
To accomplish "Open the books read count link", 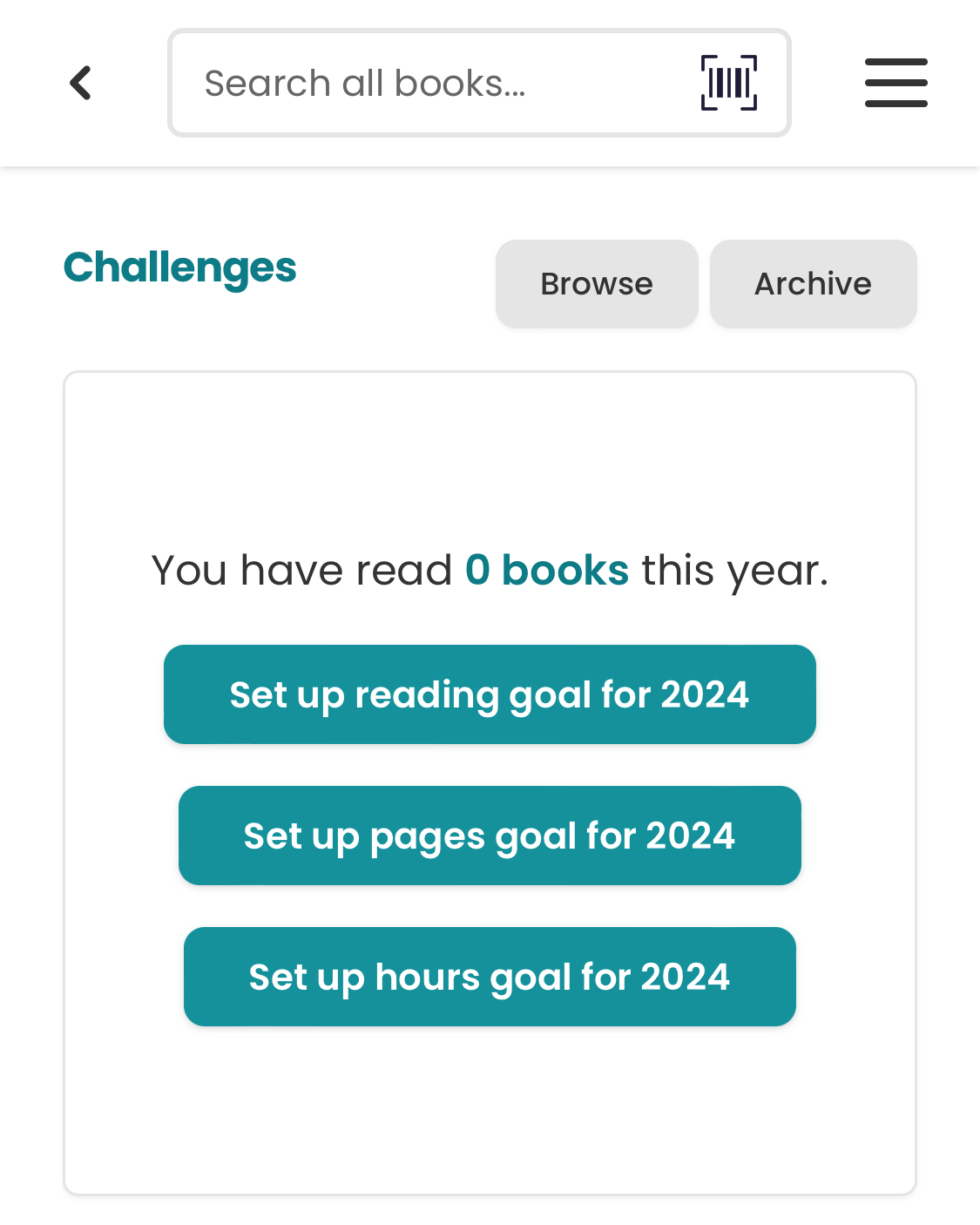I will (546, 569).
